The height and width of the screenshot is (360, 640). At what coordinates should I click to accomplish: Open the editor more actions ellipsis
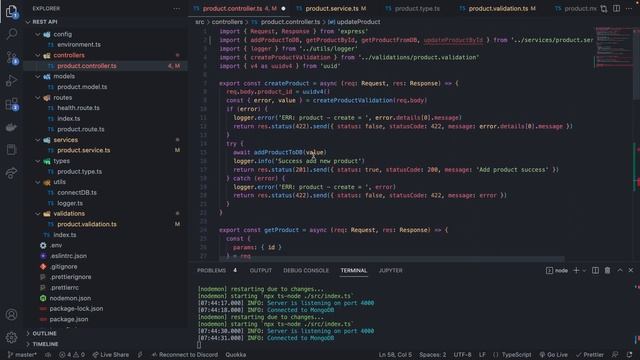(629, 9)
